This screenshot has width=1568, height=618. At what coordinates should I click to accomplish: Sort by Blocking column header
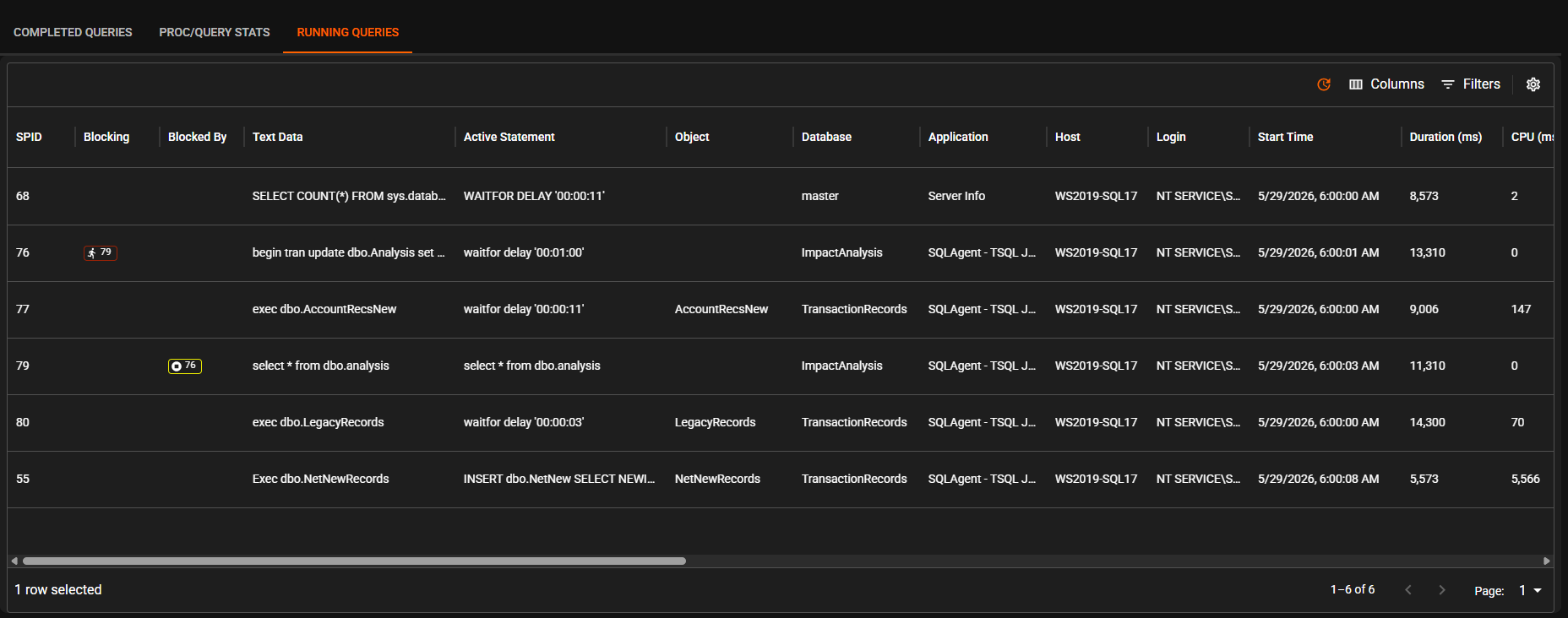(x=106, y=137)
